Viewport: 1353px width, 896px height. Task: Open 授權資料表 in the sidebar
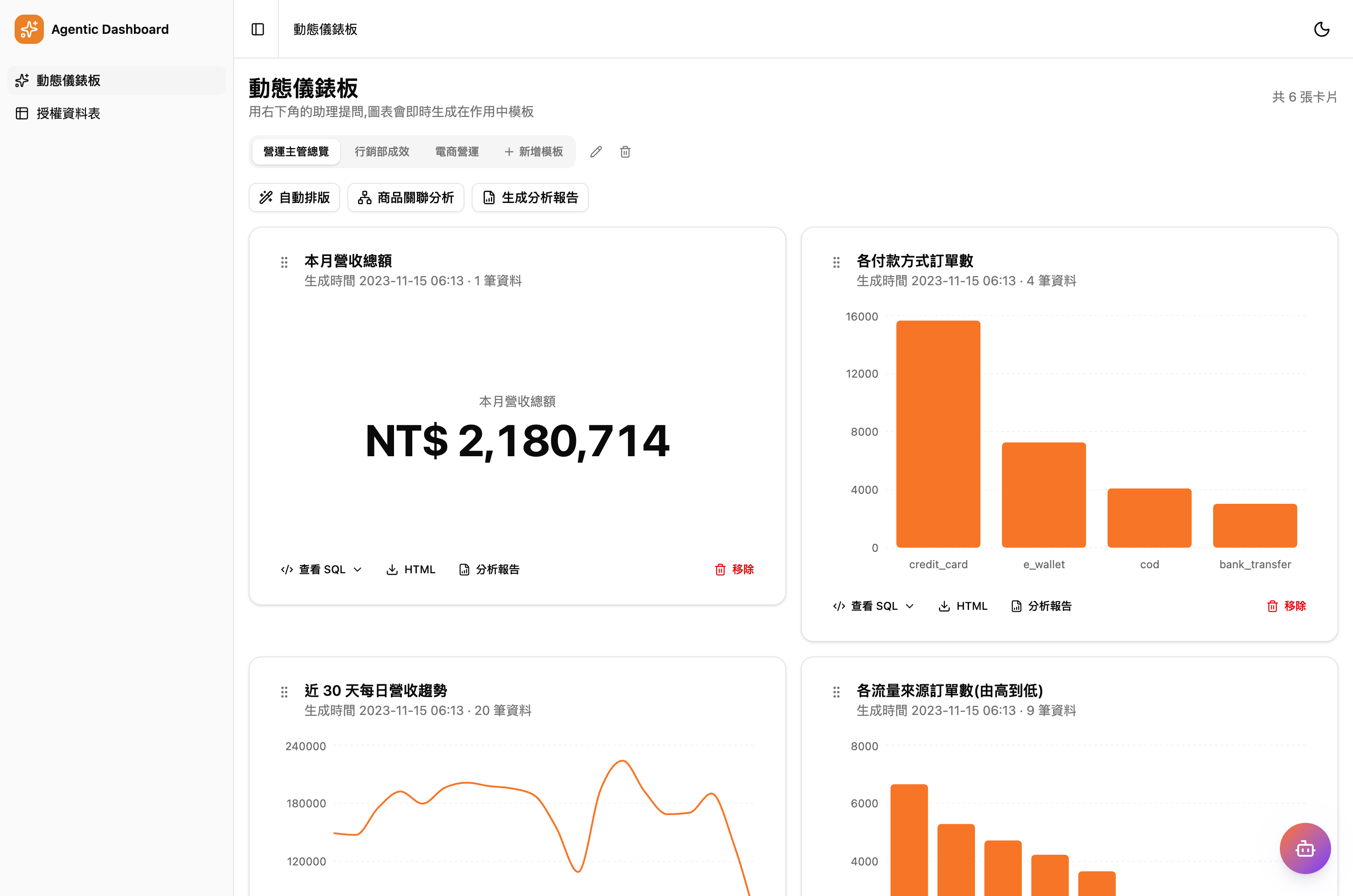point(117,113)
